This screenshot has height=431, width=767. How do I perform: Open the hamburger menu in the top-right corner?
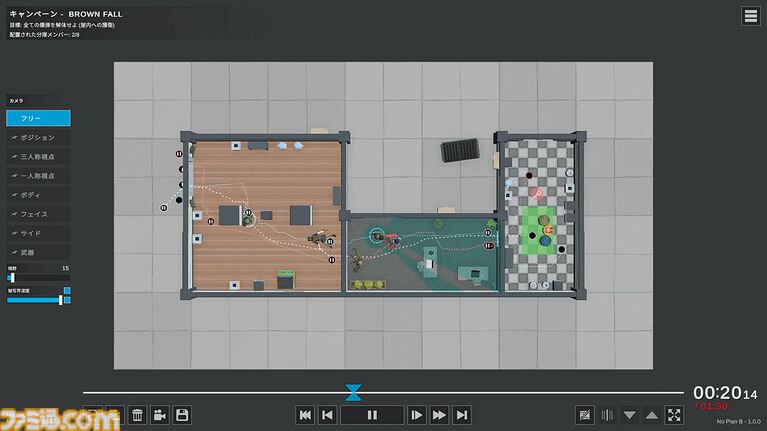coord(750,16)
